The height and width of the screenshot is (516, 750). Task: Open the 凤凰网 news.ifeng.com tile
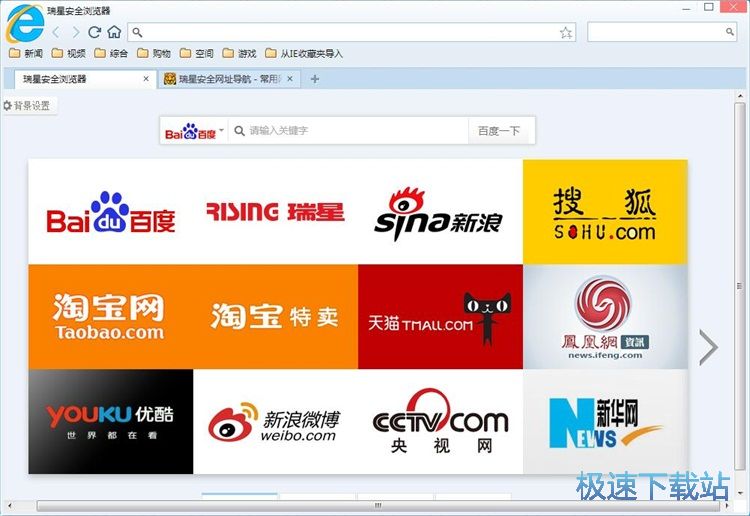point(605,317)
